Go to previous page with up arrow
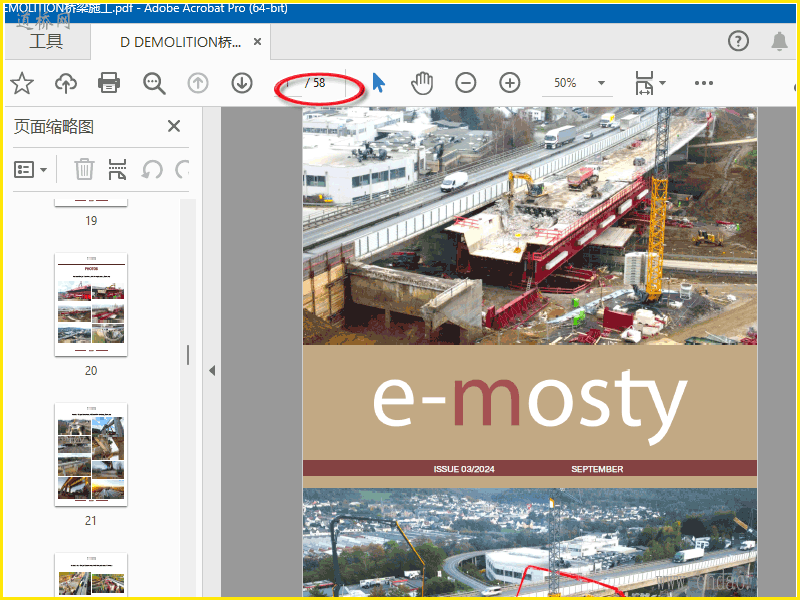Image resolution: width=800 pixels, height=600 pixels. point(198,83)
